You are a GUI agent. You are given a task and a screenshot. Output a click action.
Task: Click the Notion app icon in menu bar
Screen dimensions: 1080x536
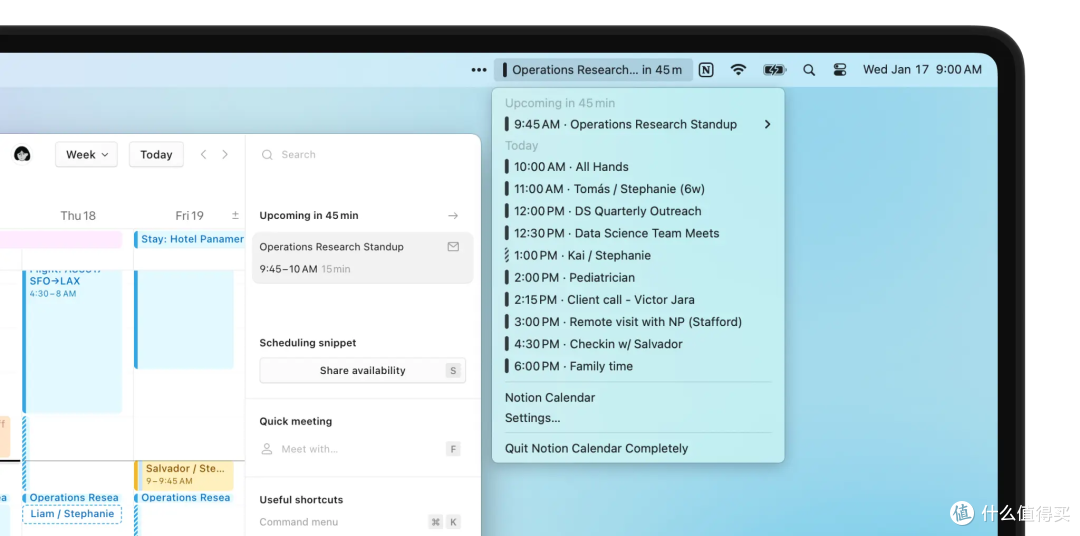(x=706, y=70)
